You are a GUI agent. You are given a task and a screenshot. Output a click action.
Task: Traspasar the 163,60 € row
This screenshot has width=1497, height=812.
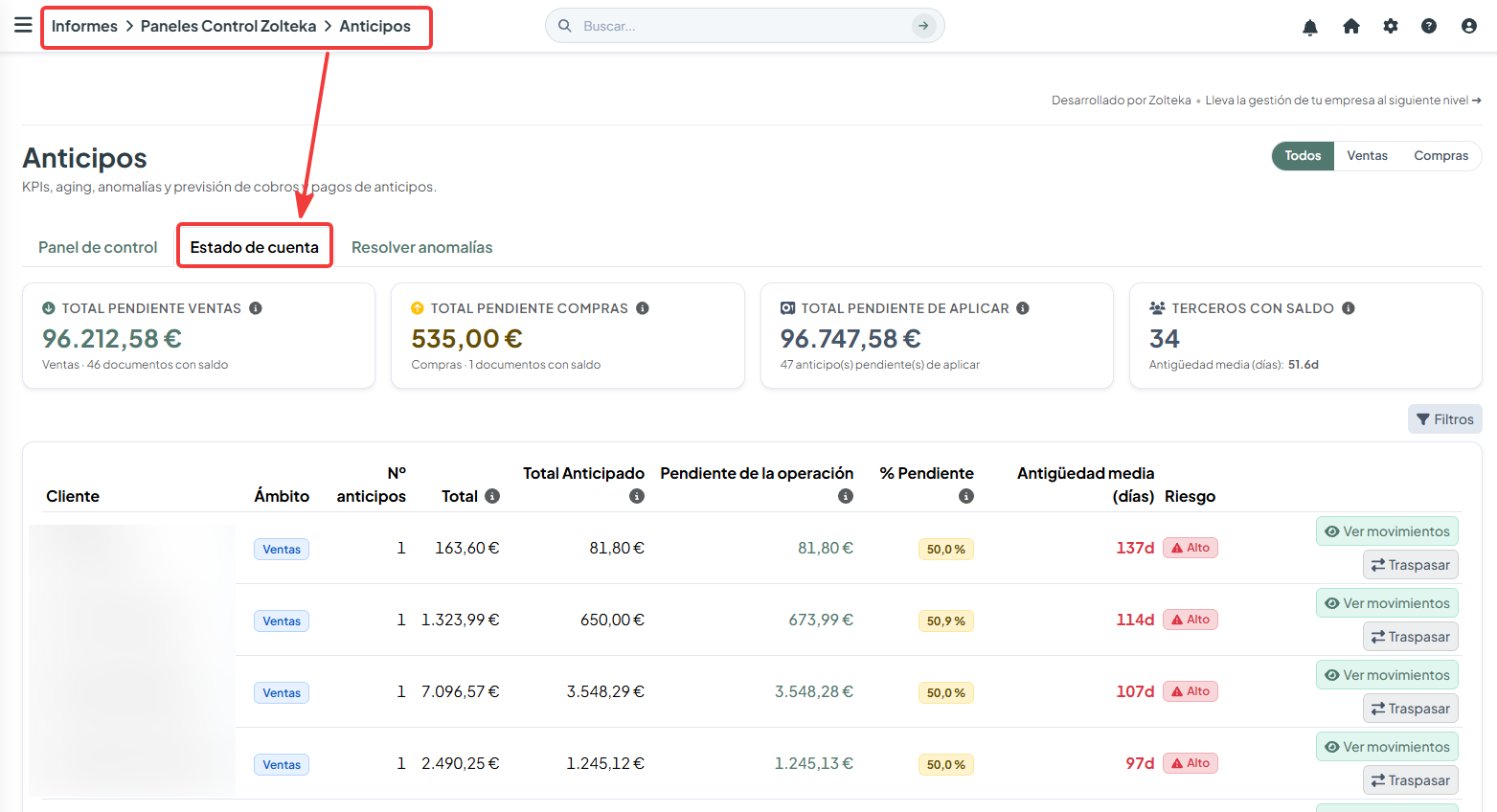point(1410,565)
